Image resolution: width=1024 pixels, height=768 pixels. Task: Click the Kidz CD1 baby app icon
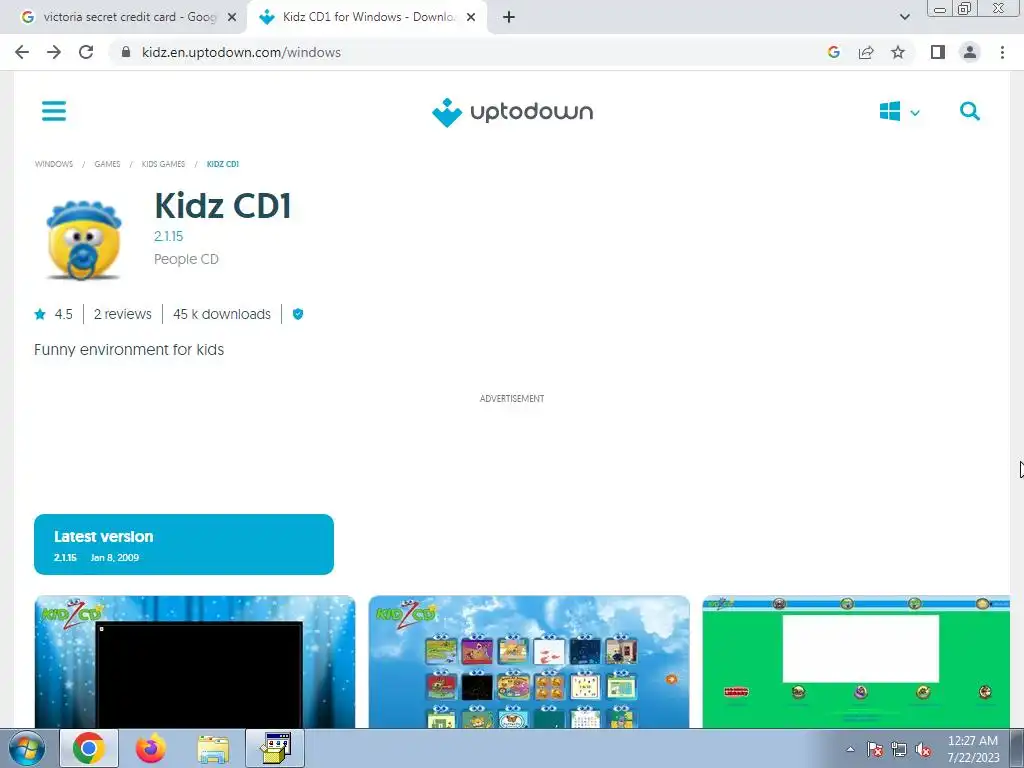click(84, 240)
